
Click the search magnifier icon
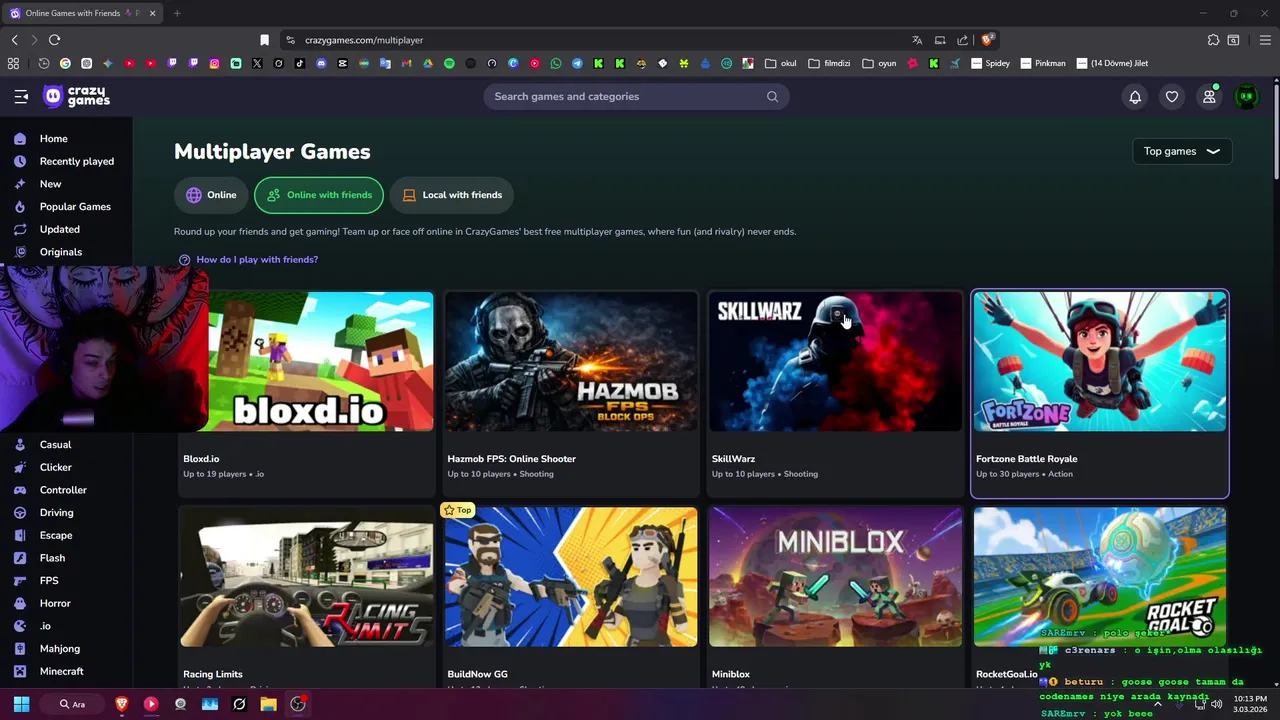point(772,97)
